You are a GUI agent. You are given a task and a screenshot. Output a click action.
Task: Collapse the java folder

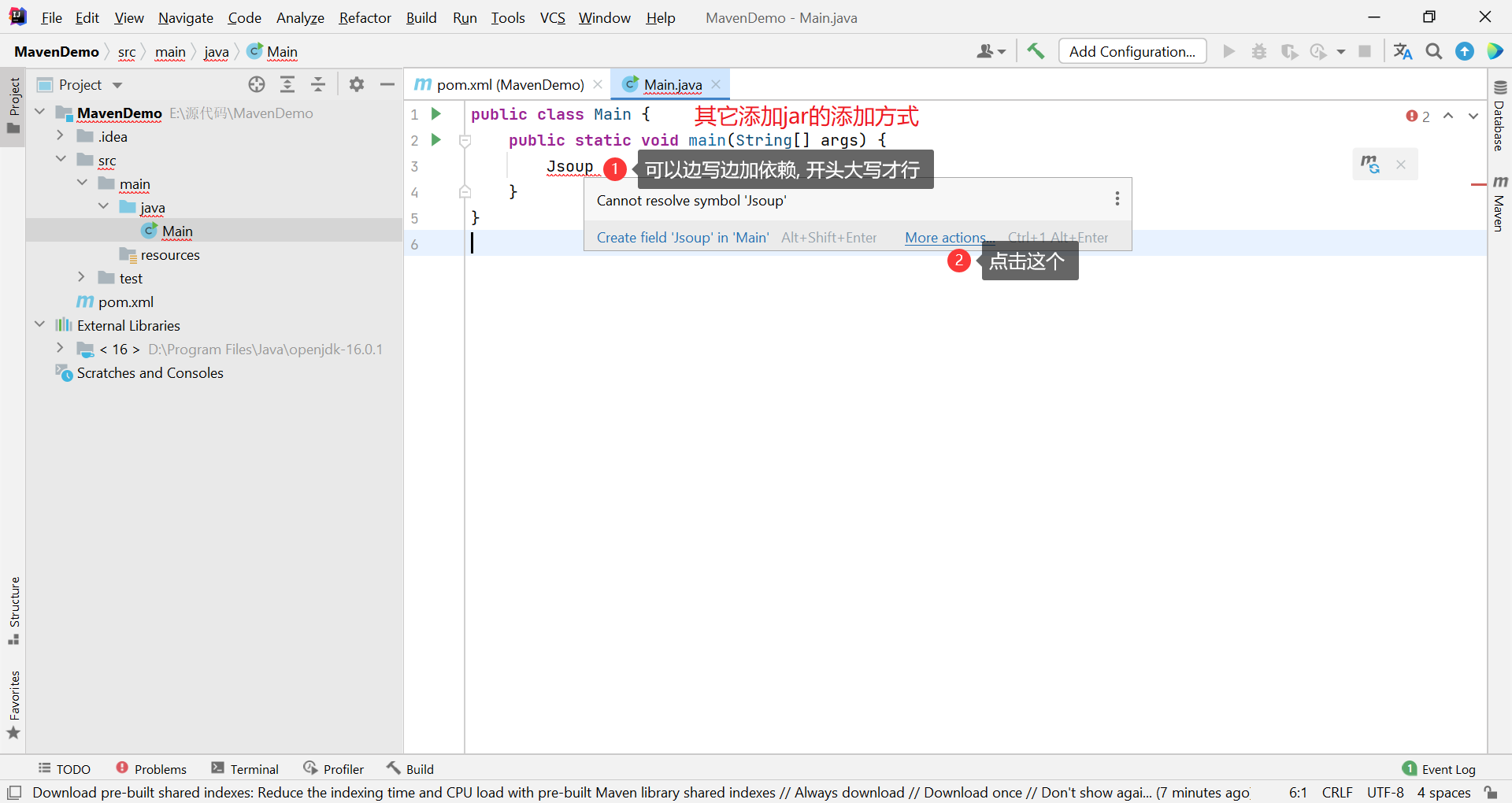103,206
